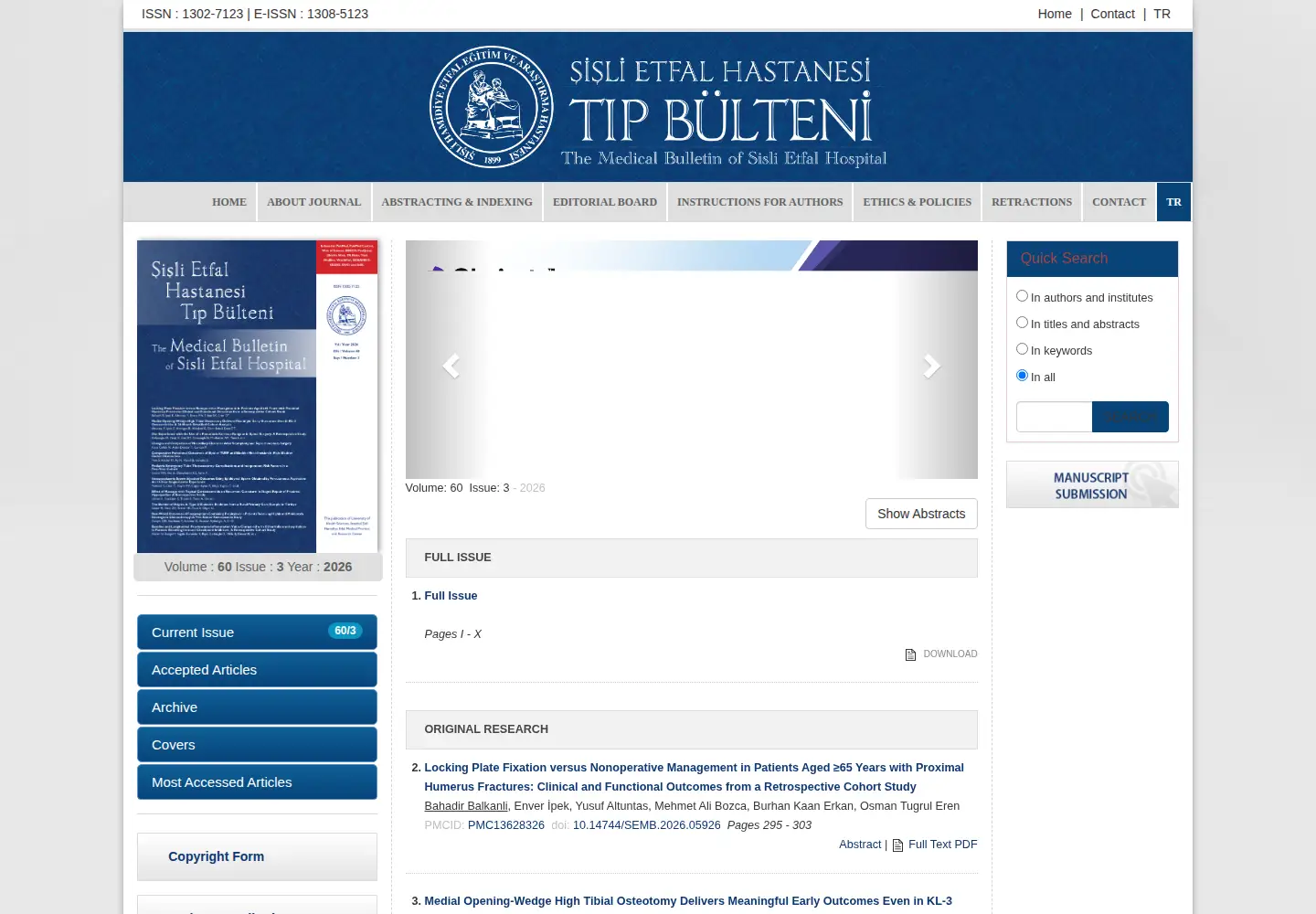This screenshot has width=1316, height=914.
Task: Switch language with TR nav tab
Action: (x=1174, y=202)
